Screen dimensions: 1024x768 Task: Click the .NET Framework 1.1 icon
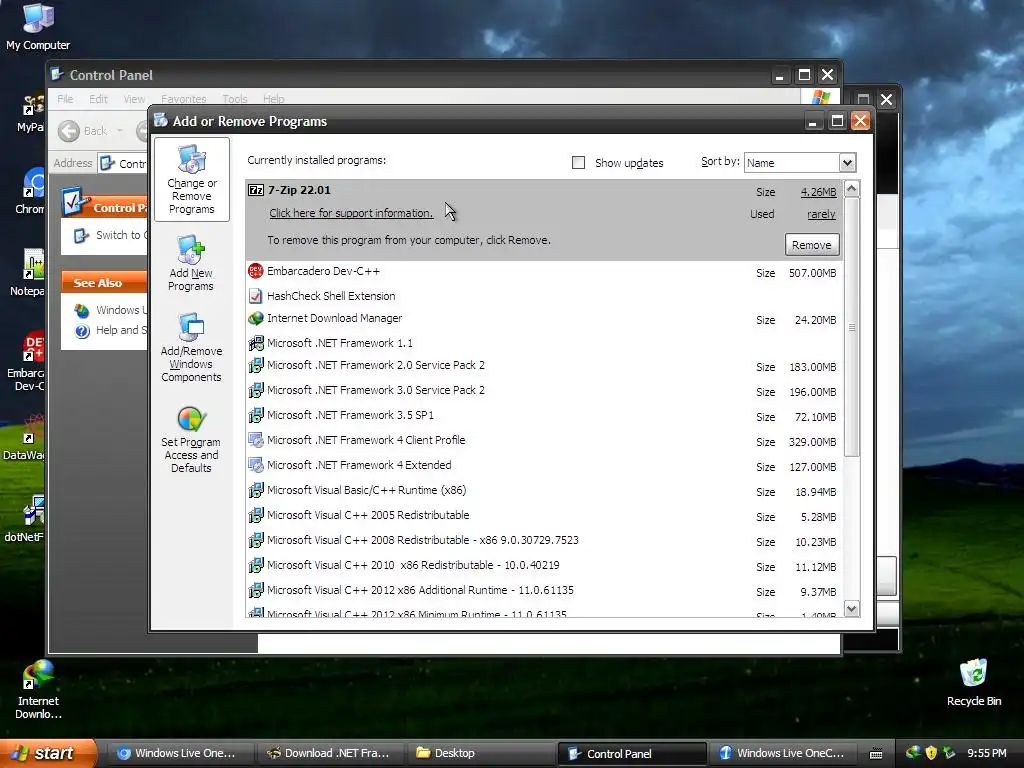(x=256, y=343)
